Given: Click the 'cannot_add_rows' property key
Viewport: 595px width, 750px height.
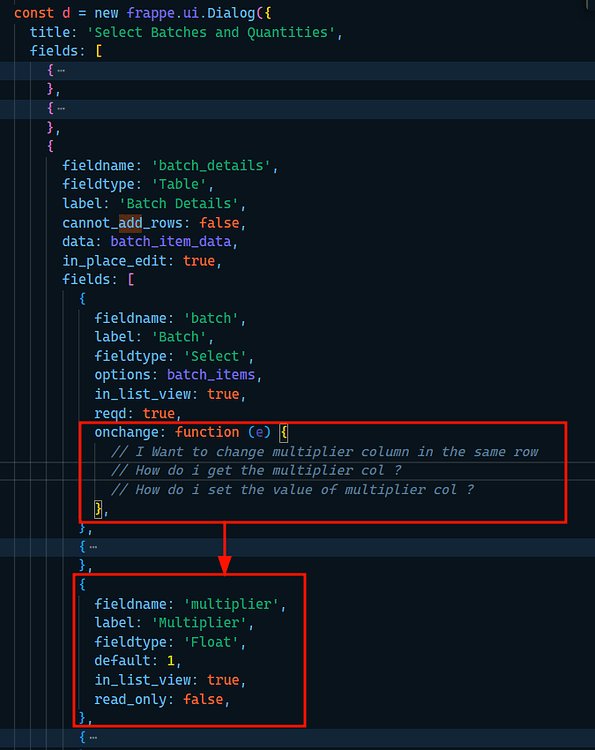Looking at the screenshot, I should (122, 223).
